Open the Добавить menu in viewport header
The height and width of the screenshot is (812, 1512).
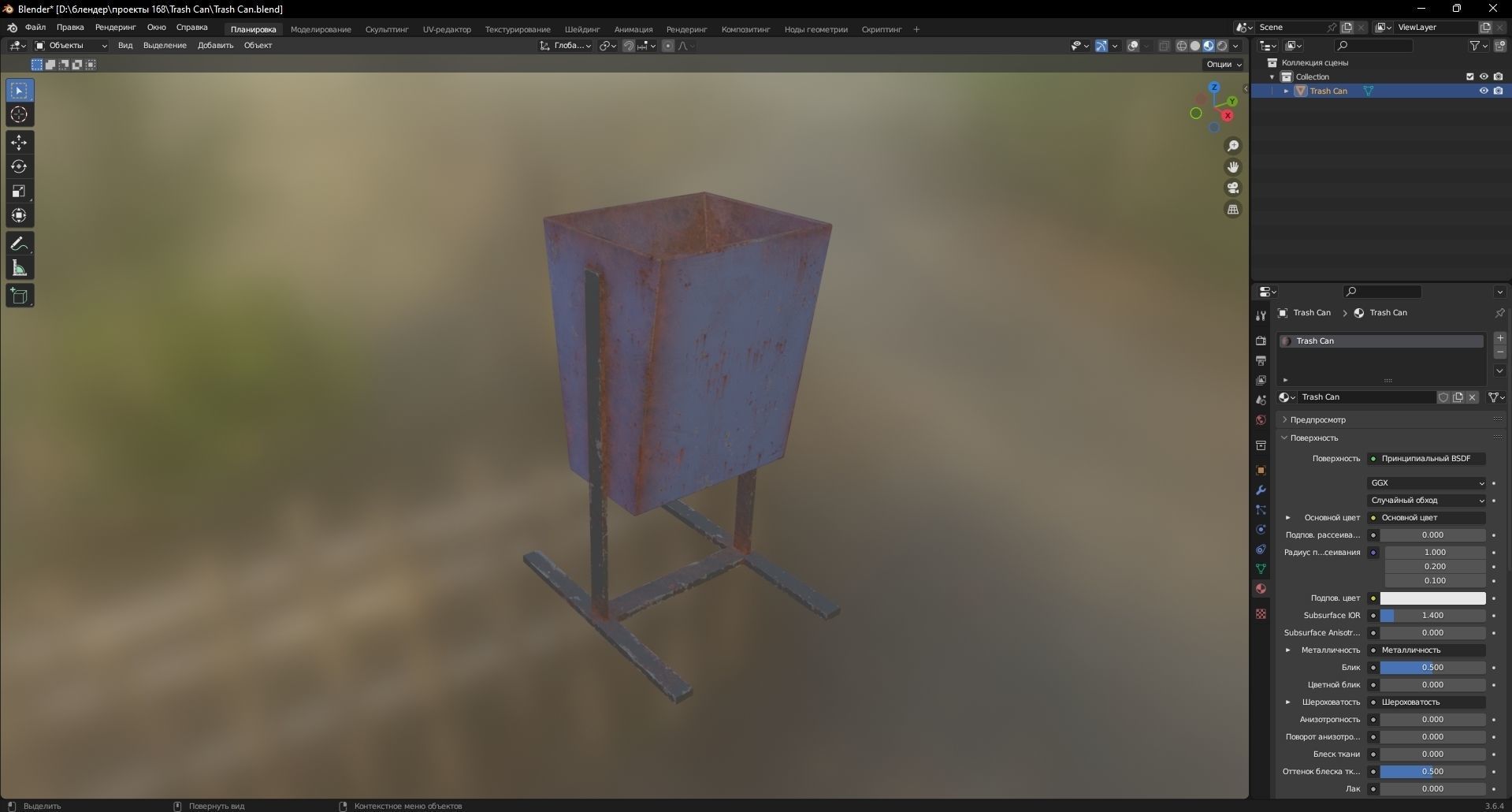click(x=215, y=46)
